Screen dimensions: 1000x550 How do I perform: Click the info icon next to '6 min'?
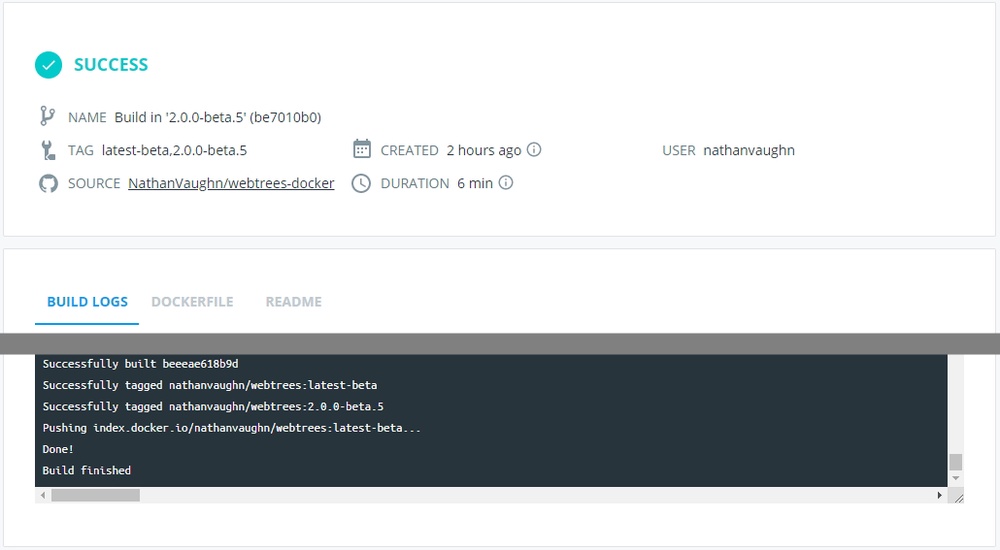point(506,183)
